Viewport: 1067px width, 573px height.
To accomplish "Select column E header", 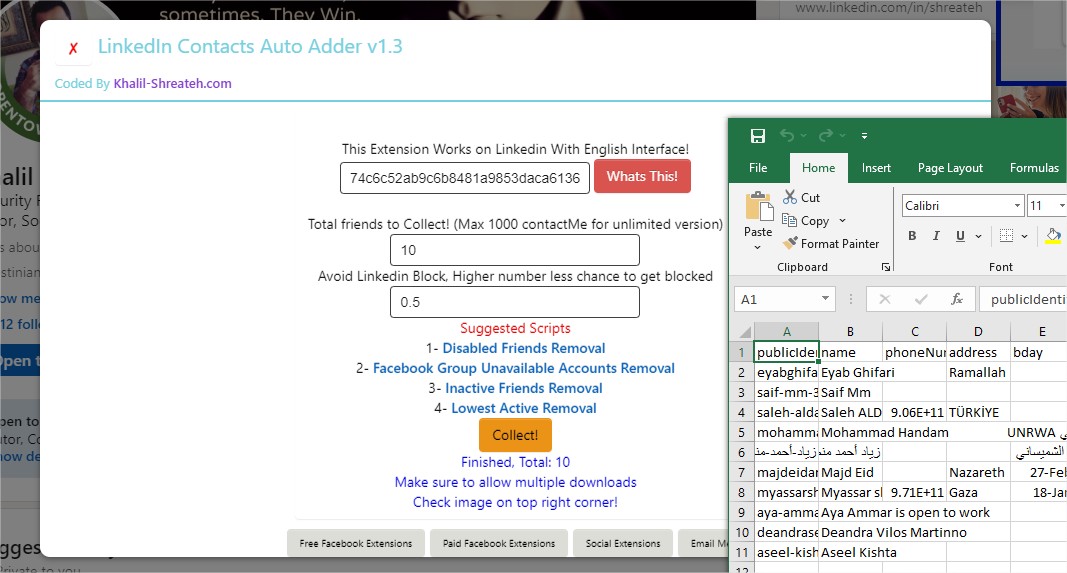I will click(1041, 331).
